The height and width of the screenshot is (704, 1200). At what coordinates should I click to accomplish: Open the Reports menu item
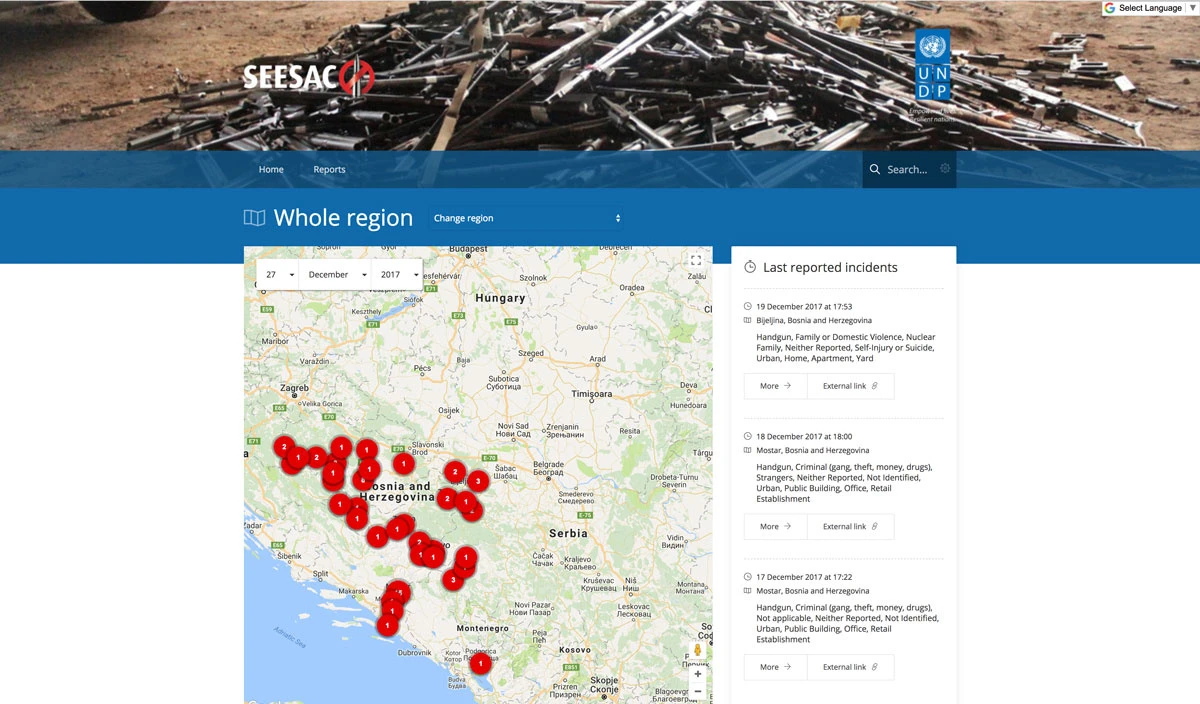tap(329, 169)
